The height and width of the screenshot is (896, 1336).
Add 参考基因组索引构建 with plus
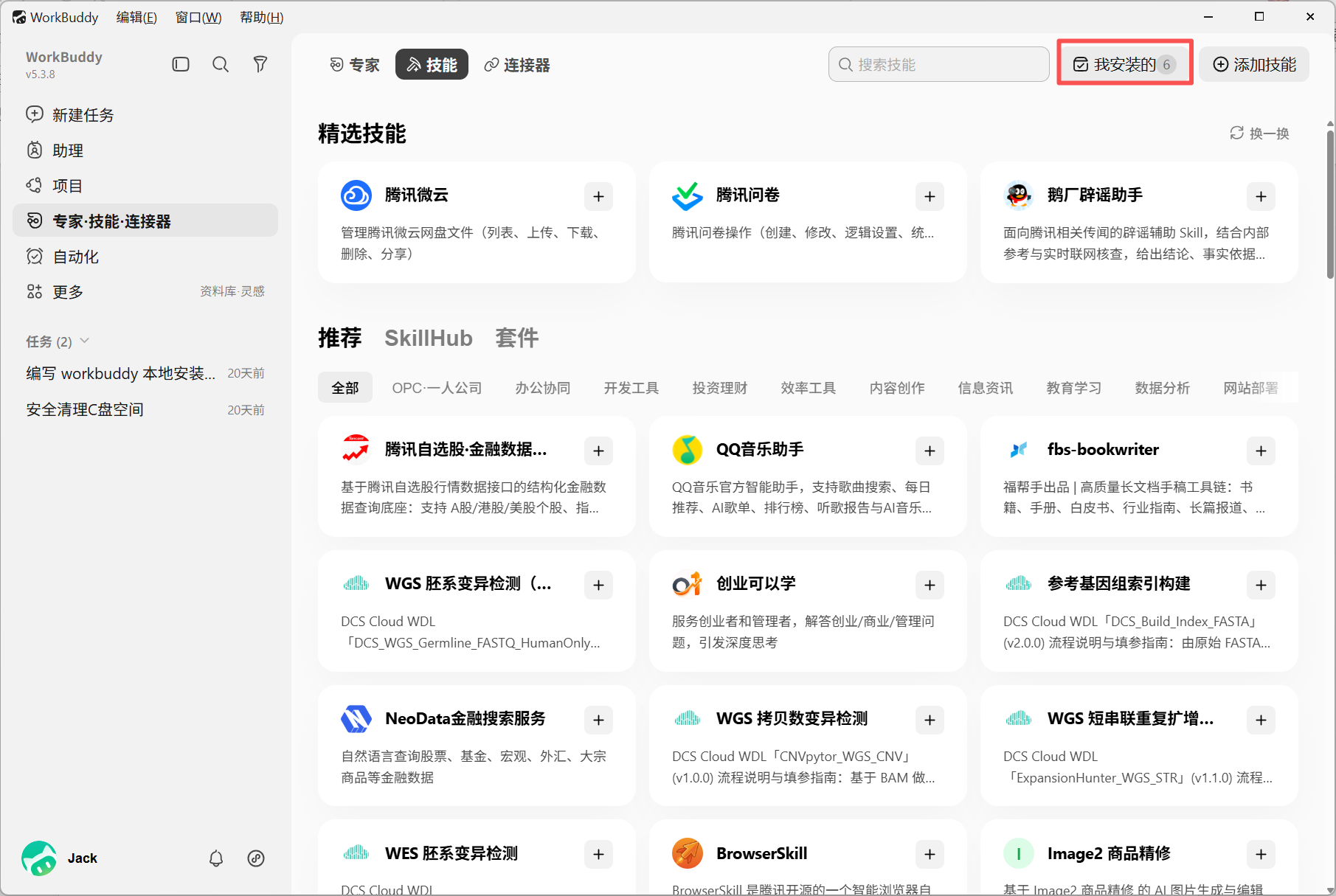(x=1261, y=586)
